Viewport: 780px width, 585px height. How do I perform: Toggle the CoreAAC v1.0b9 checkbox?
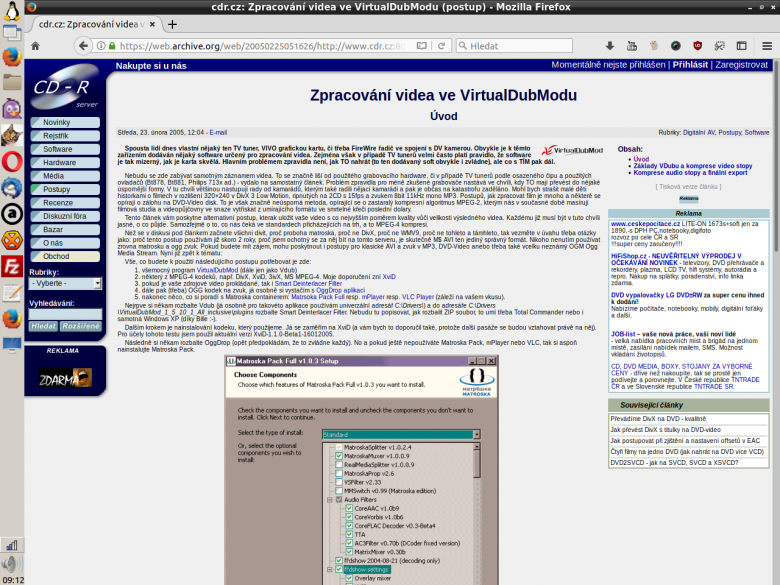[x=349, y=508]
